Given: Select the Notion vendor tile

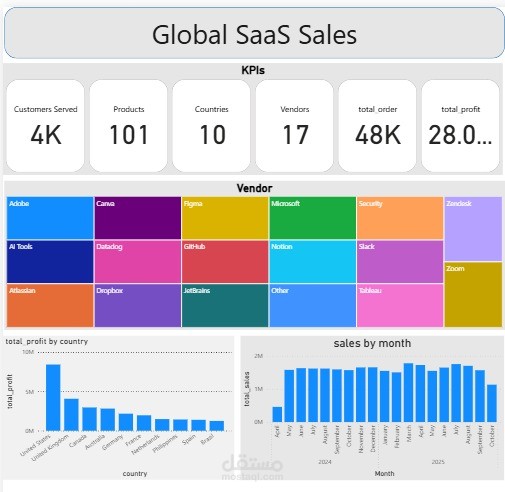Looking at the screenshot, I should [313, 262].
